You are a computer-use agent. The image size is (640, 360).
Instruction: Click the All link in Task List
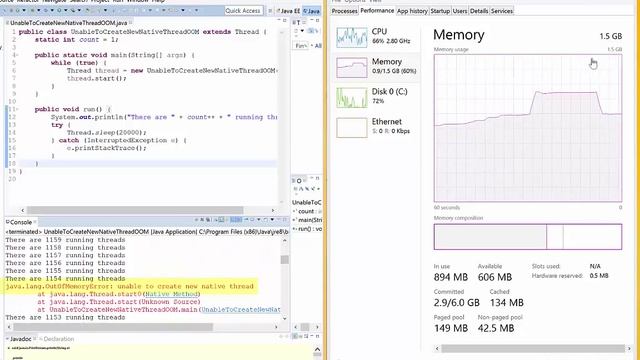(318, 46)
